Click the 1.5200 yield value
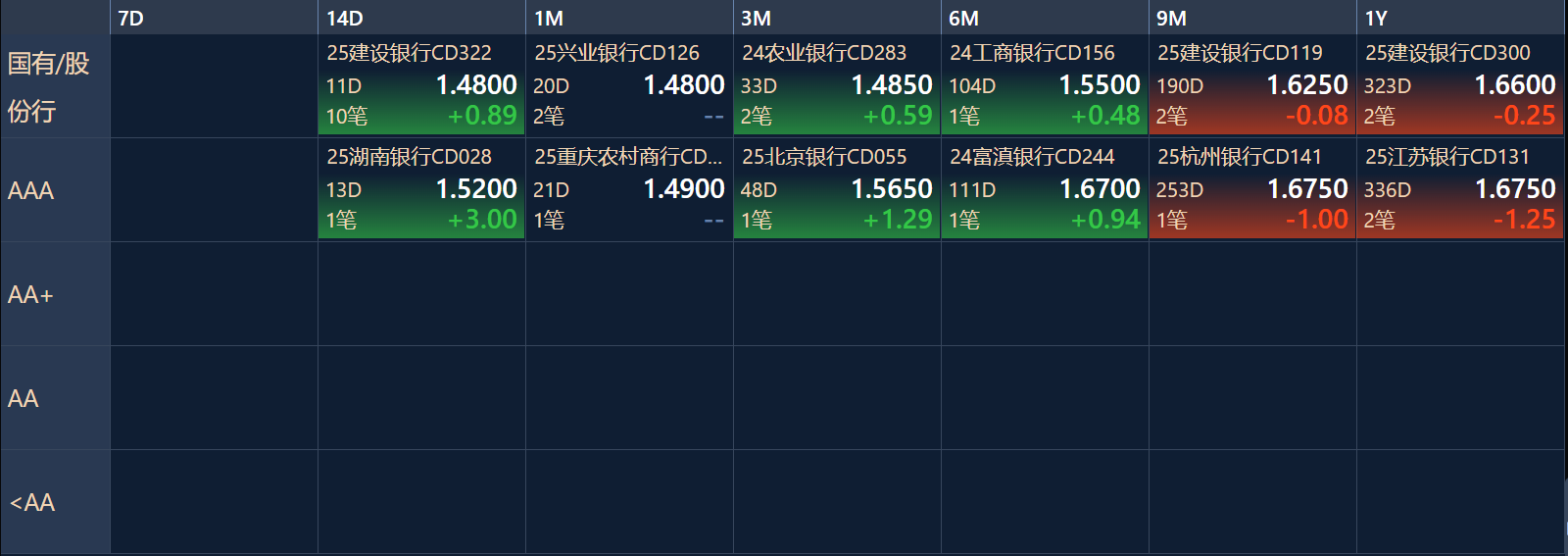 tap(476, 188)
